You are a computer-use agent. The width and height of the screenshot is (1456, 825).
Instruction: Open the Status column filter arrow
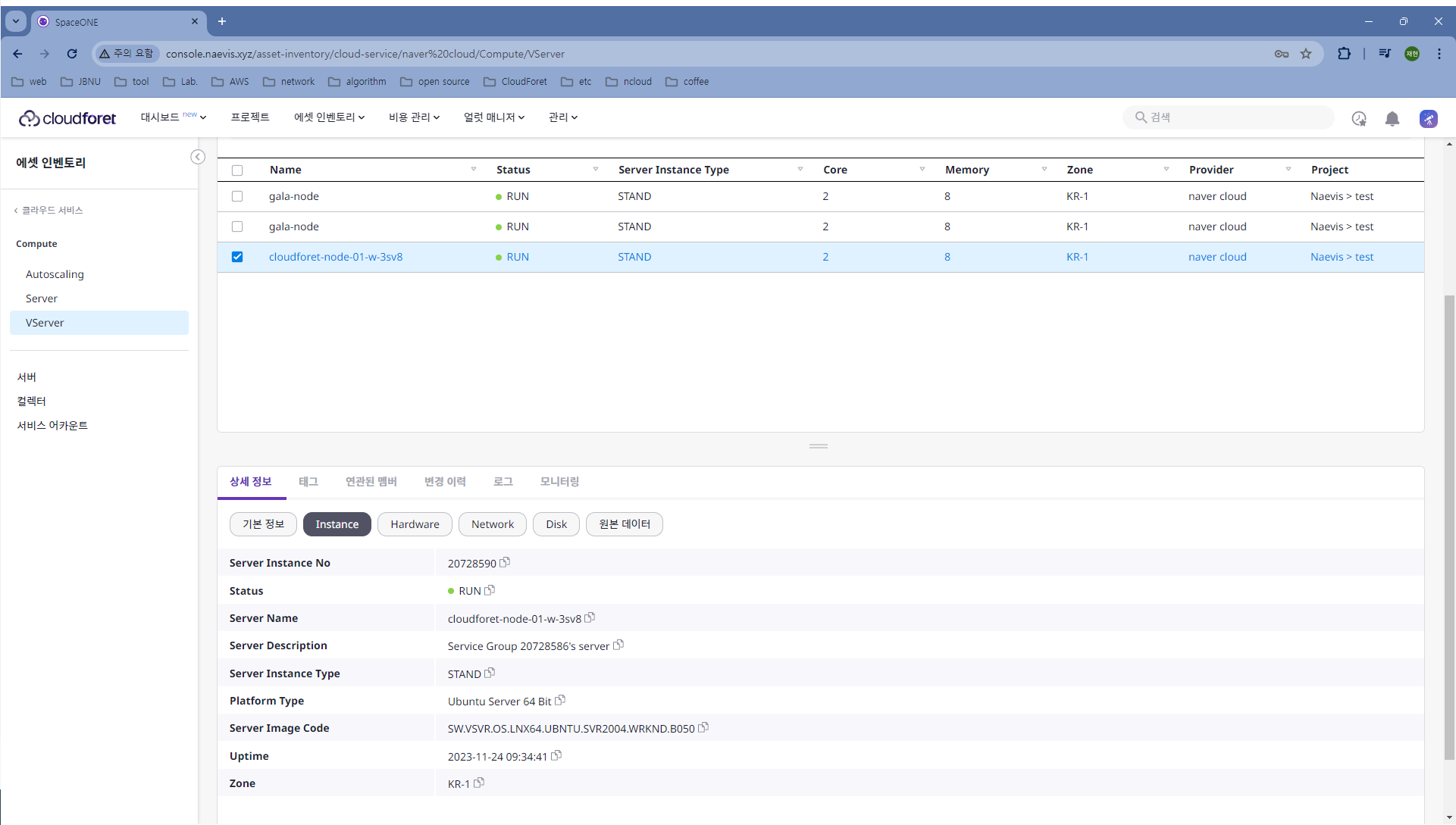(596, 169)
